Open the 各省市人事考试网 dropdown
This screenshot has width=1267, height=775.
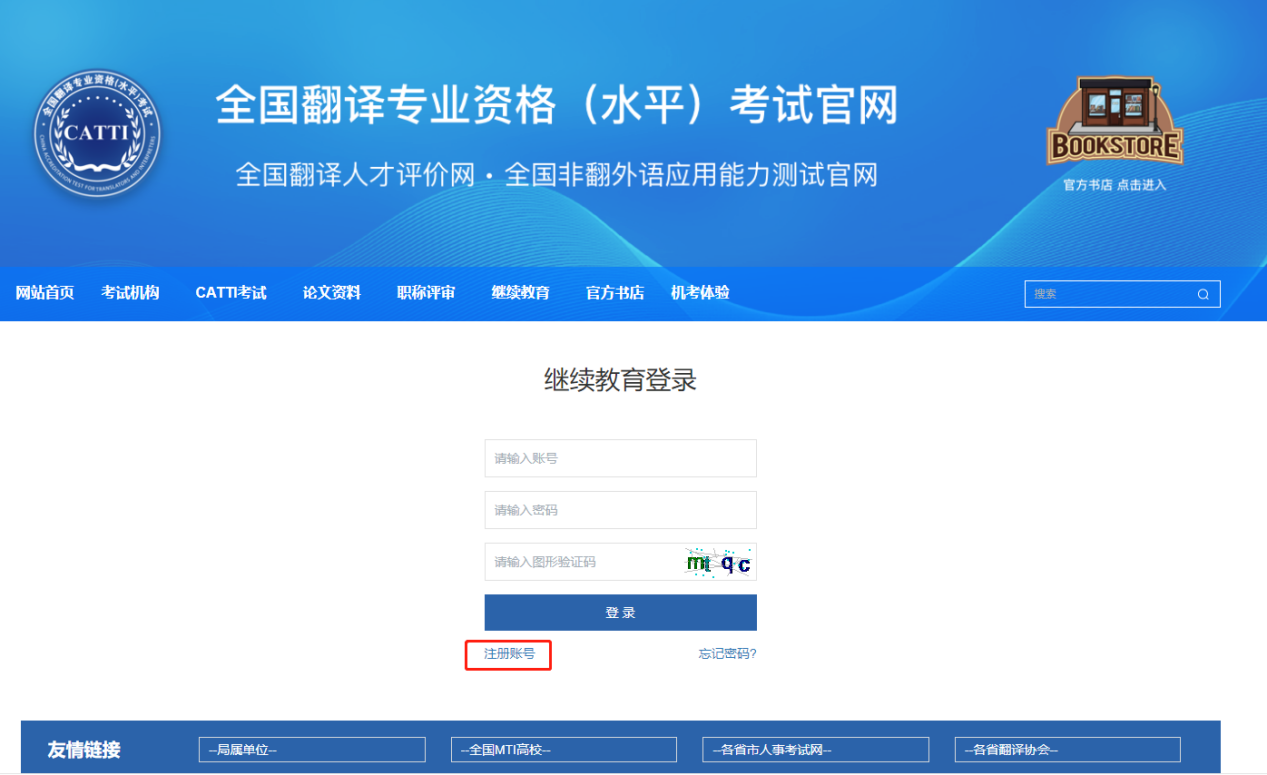click(815, 750)
